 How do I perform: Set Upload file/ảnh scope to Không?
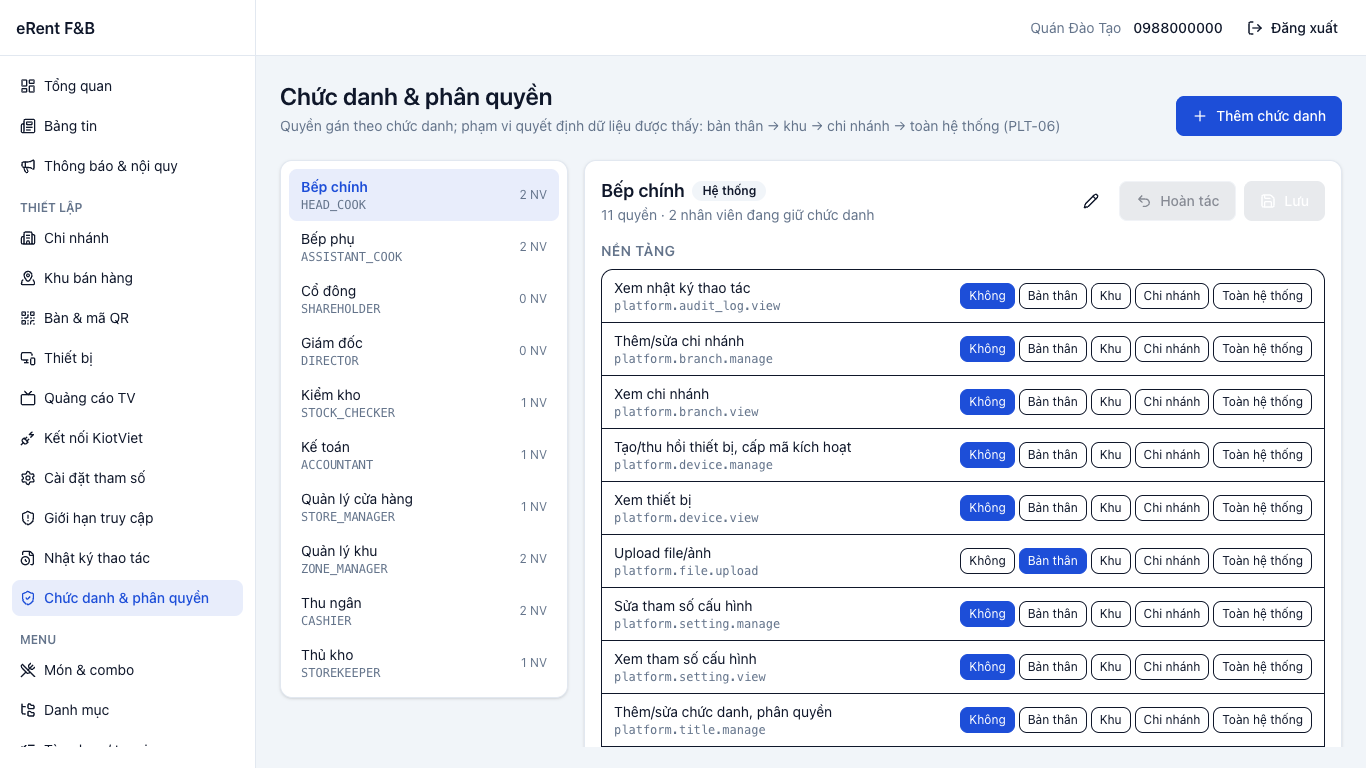987,561
